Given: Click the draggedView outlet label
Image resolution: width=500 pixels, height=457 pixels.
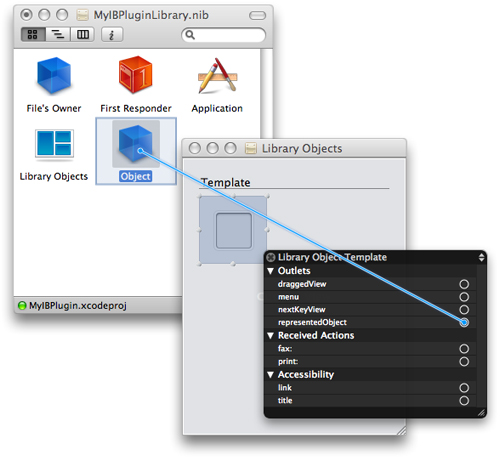Looking at the screenshot, I should click(x=302, y=284).
